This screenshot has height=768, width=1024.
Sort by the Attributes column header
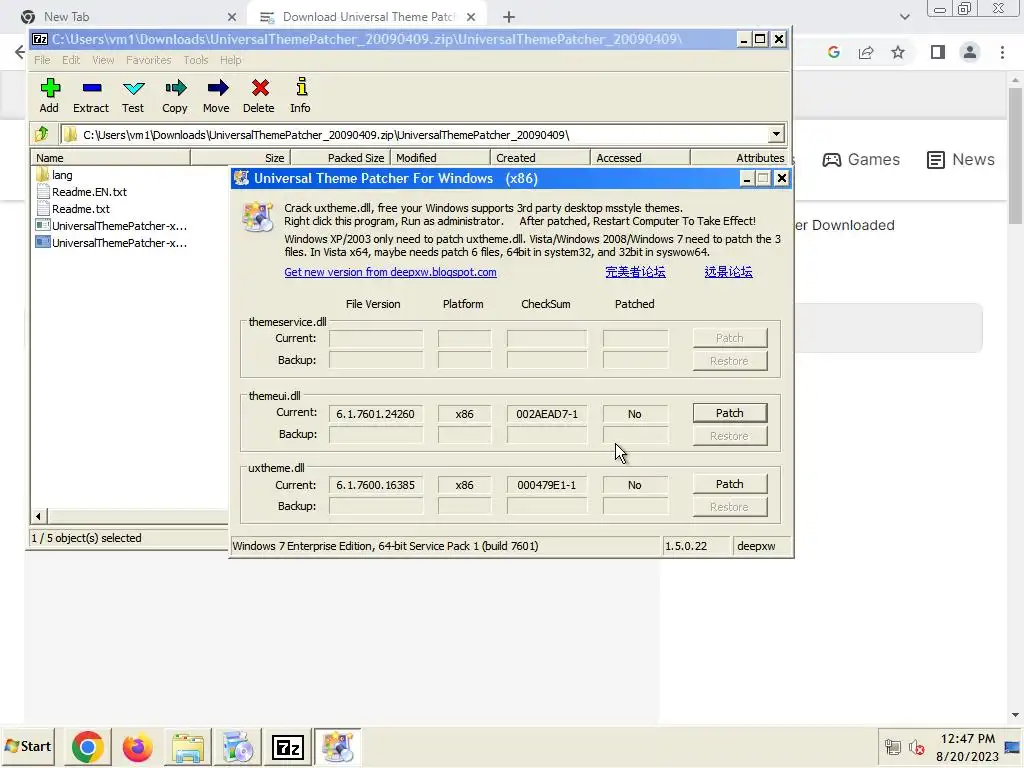coord(739,157)
